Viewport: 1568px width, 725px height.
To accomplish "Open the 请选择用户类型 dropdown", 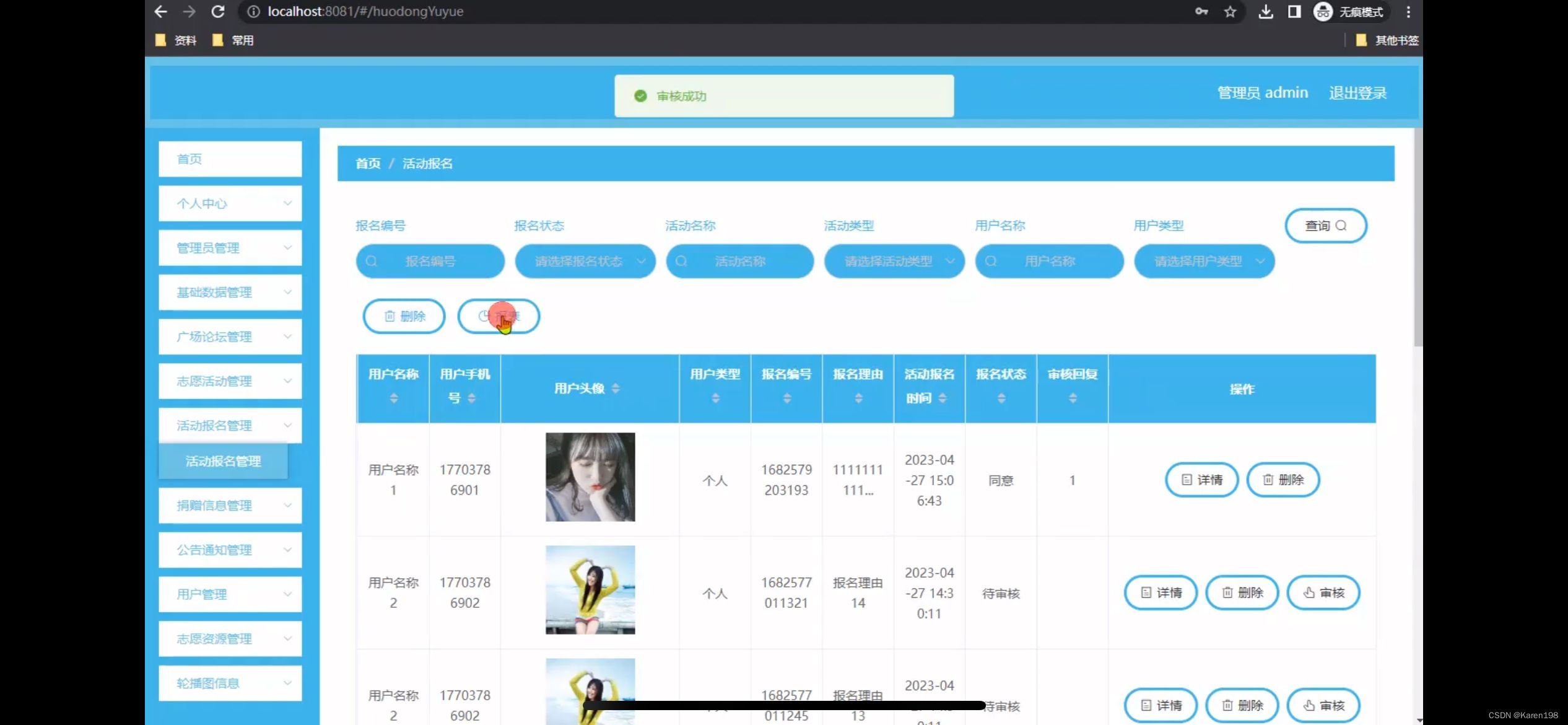I will (1204, 261).
